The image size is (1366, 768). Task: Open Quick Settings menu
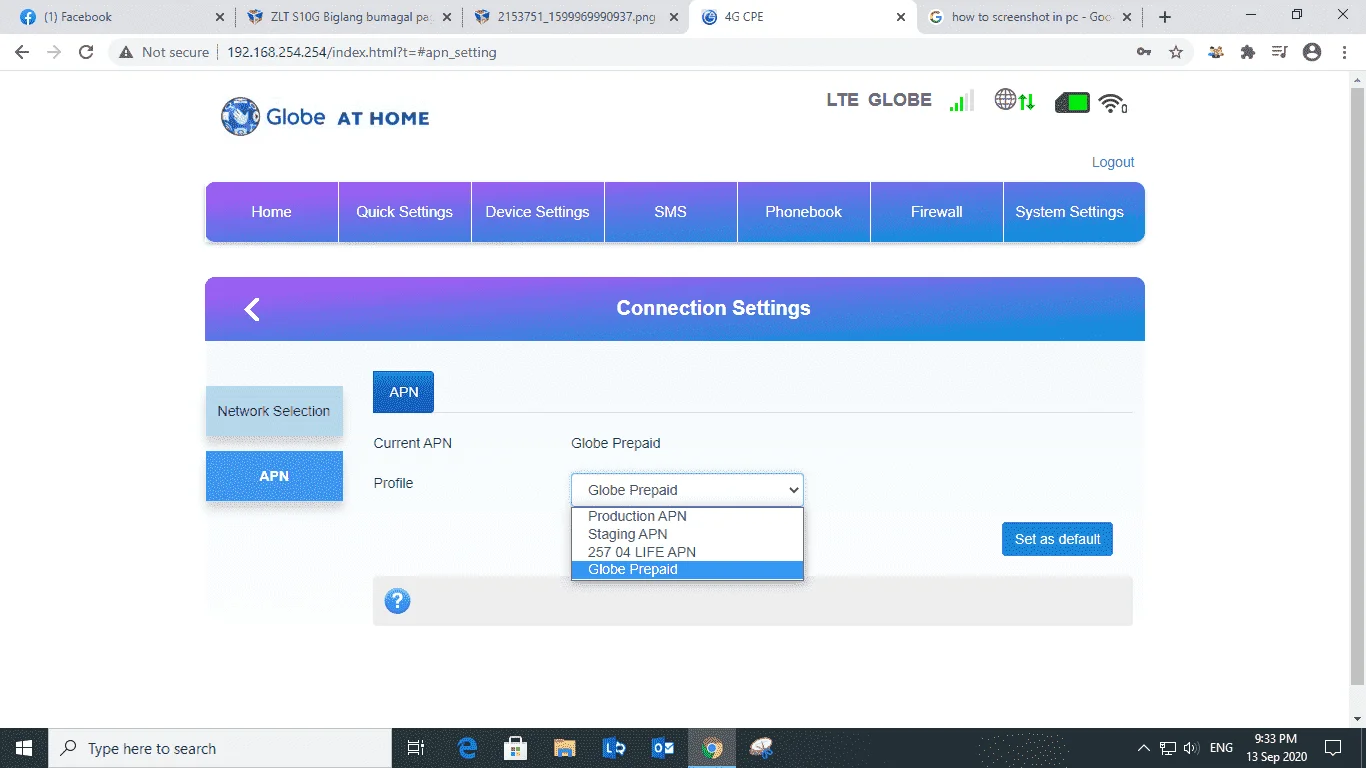pyautogui.click(x=404, y=212)
